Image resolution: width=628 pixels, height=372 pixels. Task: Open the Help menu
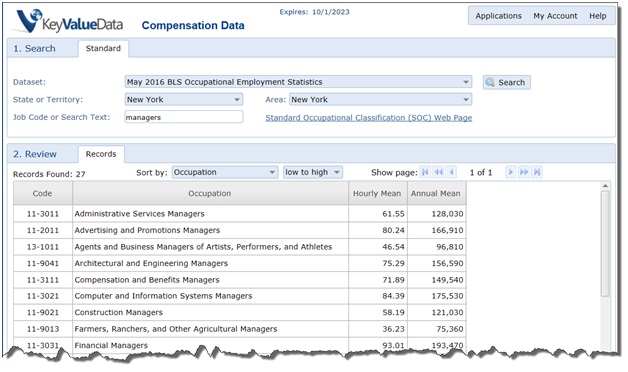[598, 16]
